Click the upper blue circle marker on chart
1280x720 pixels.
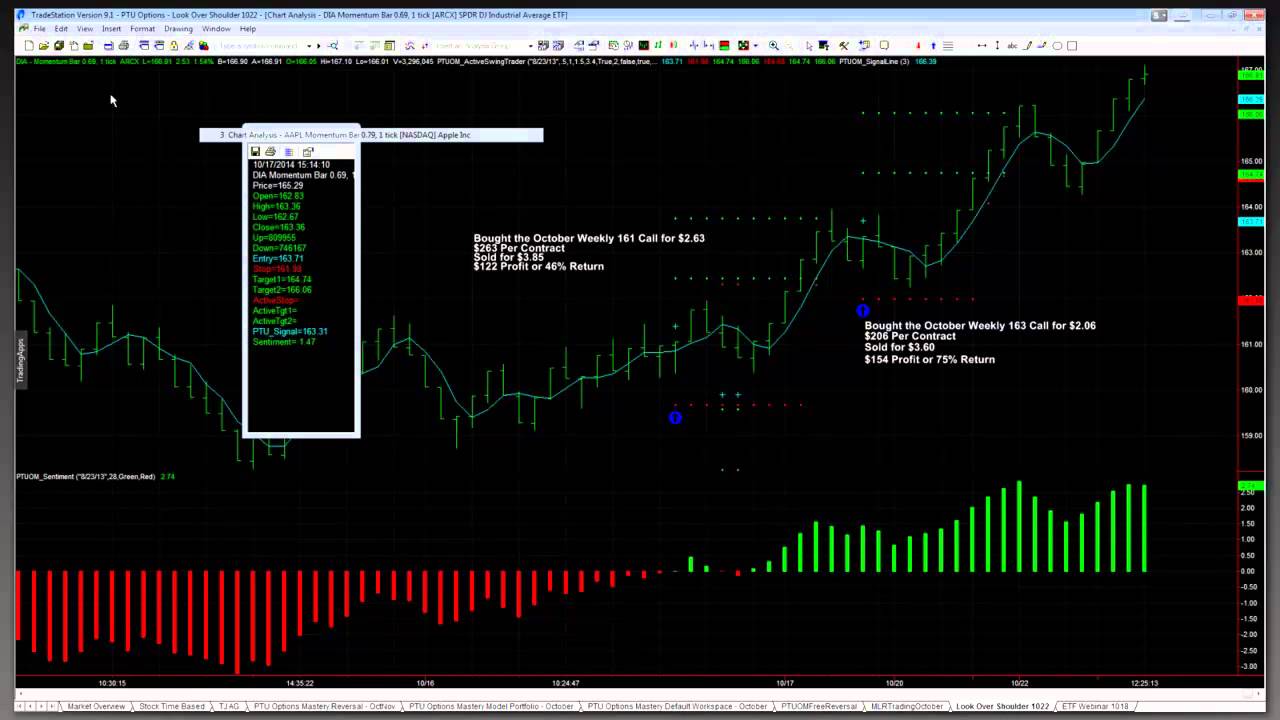click(863, 311)
